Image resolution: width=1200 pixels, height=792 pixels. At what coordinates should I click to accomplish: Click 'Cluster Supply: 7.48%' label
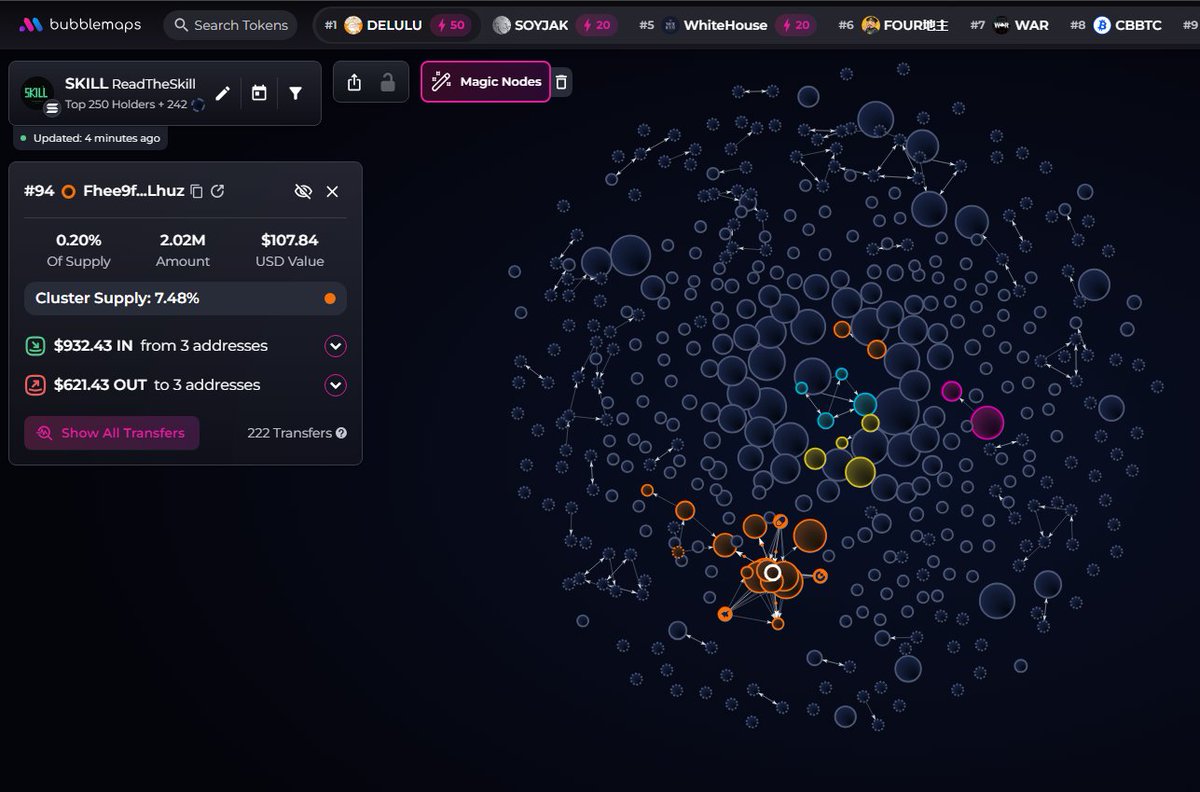tap(117, 298)
